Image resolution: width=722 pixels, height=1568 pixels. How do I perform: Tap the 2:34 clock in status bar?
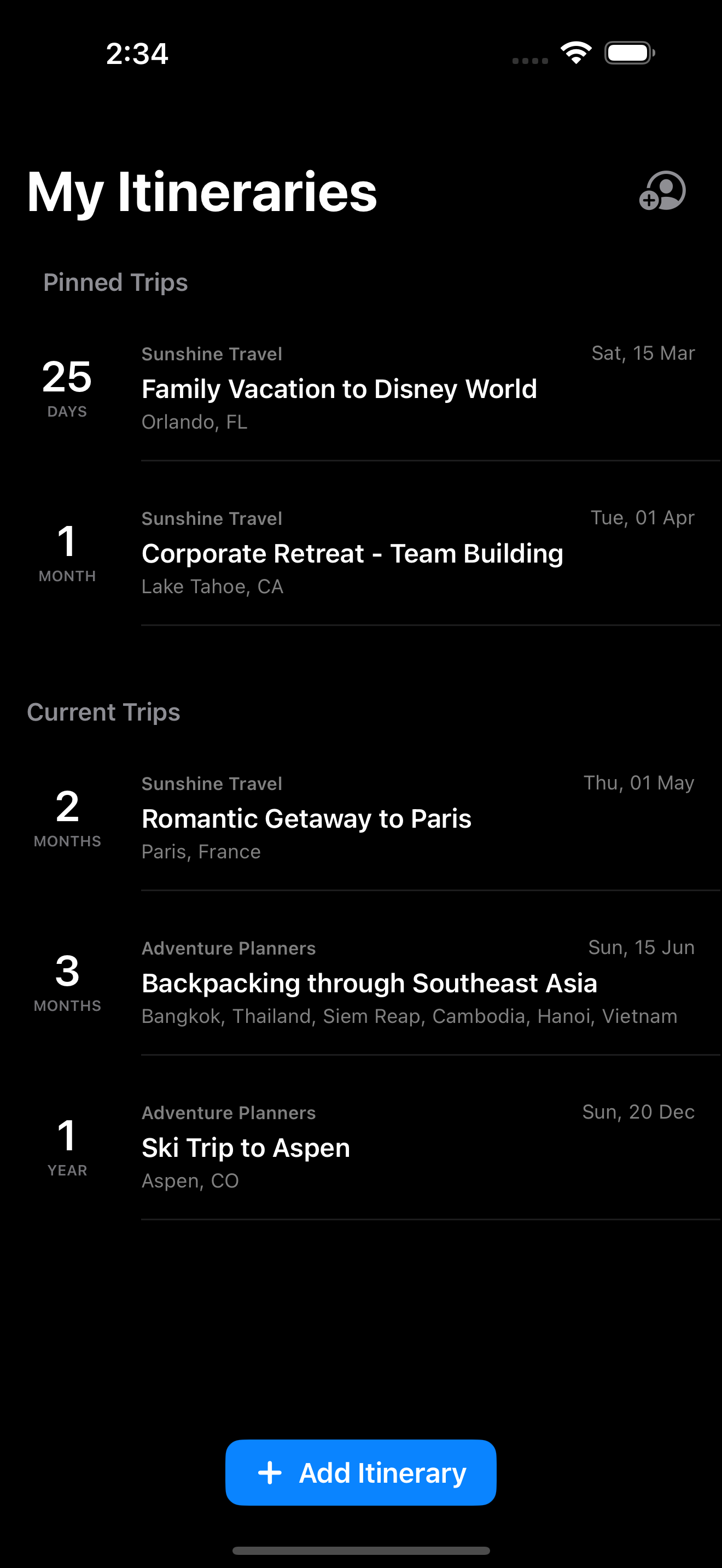[x=137, y=54]
